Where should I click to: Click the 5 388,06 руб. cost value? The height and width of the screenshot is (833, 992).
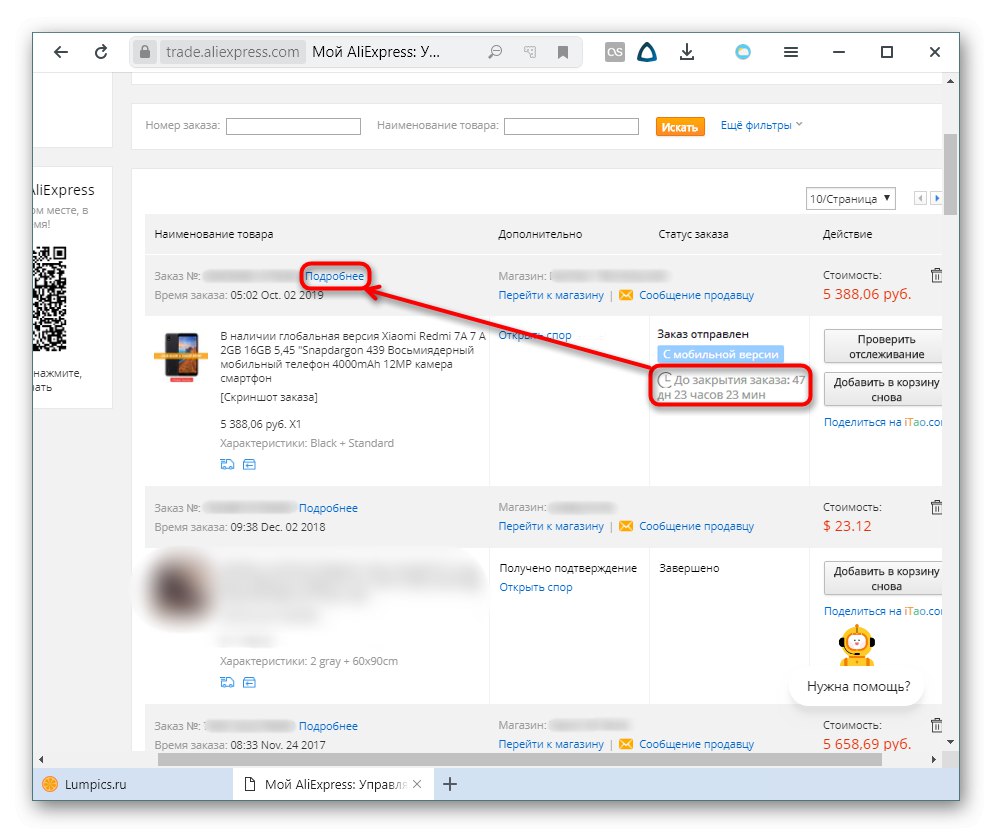867,294
